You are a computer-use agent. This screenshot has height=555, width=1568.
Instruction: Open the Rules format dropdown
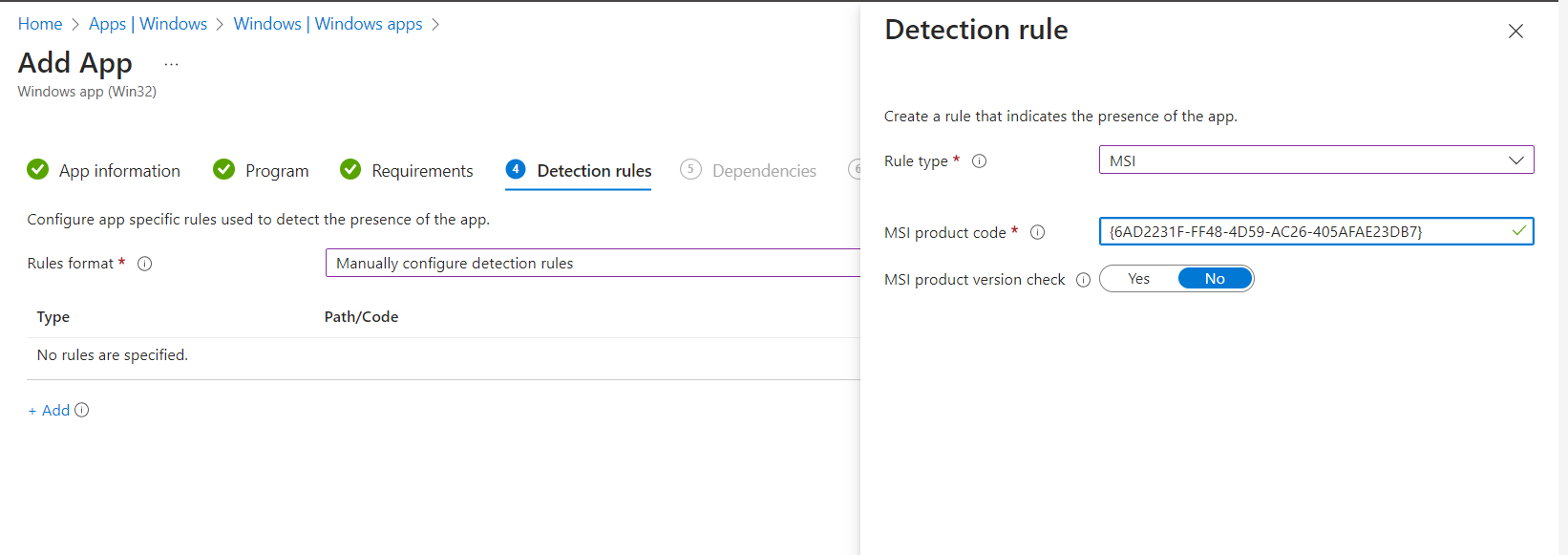pos(592,264)
